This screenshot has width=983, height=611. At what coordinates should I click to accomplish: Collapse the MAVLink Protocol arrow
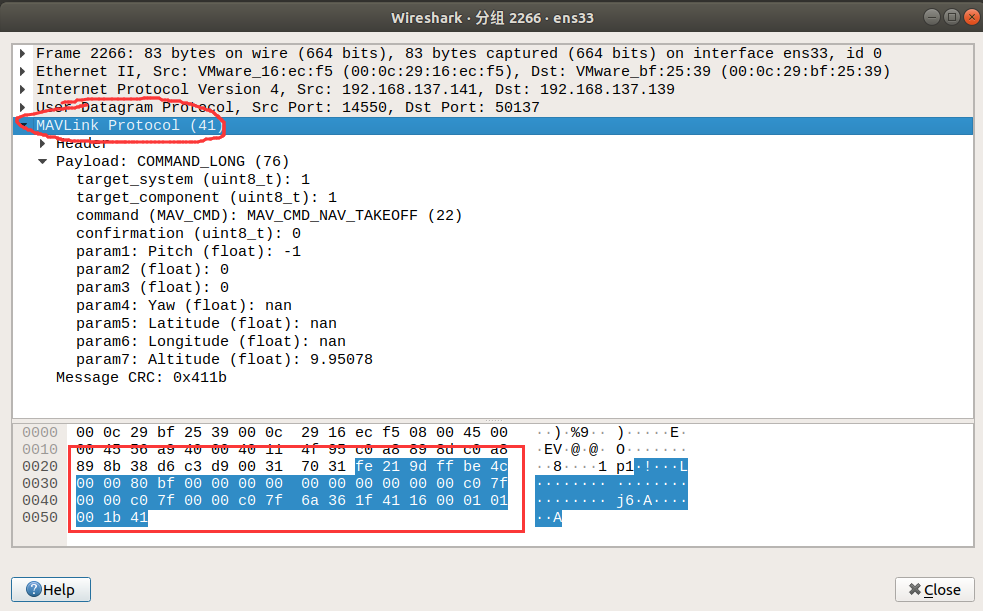coord(23,125)
